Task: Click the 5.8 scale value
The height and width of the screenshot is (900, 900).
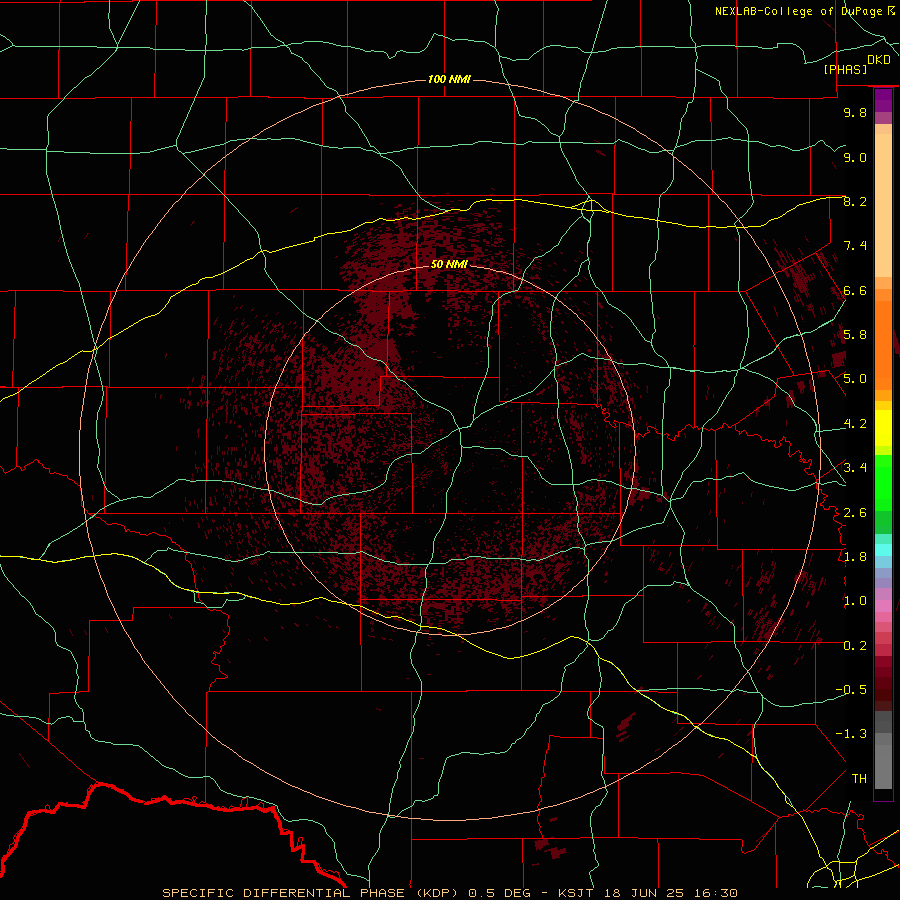Action: point(855,335)
